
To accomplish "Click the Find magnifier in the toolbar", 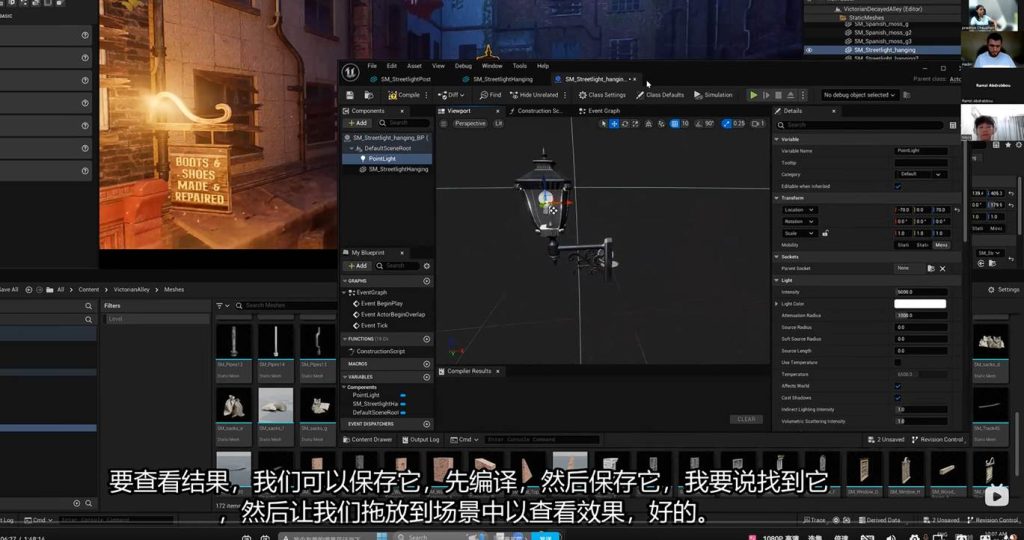I will coord(490,95).
